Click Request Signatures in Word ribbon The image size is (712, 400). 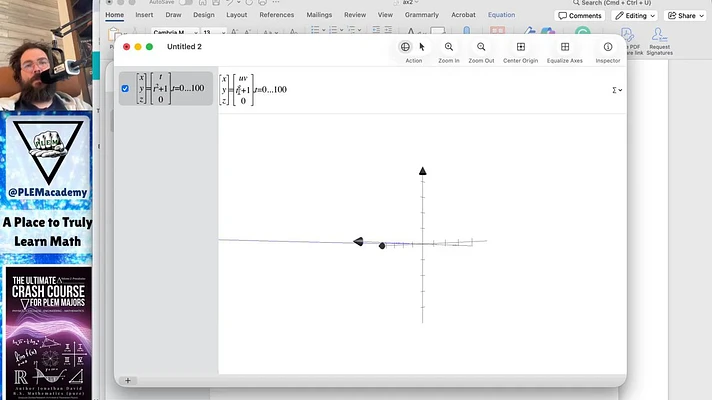659,41
